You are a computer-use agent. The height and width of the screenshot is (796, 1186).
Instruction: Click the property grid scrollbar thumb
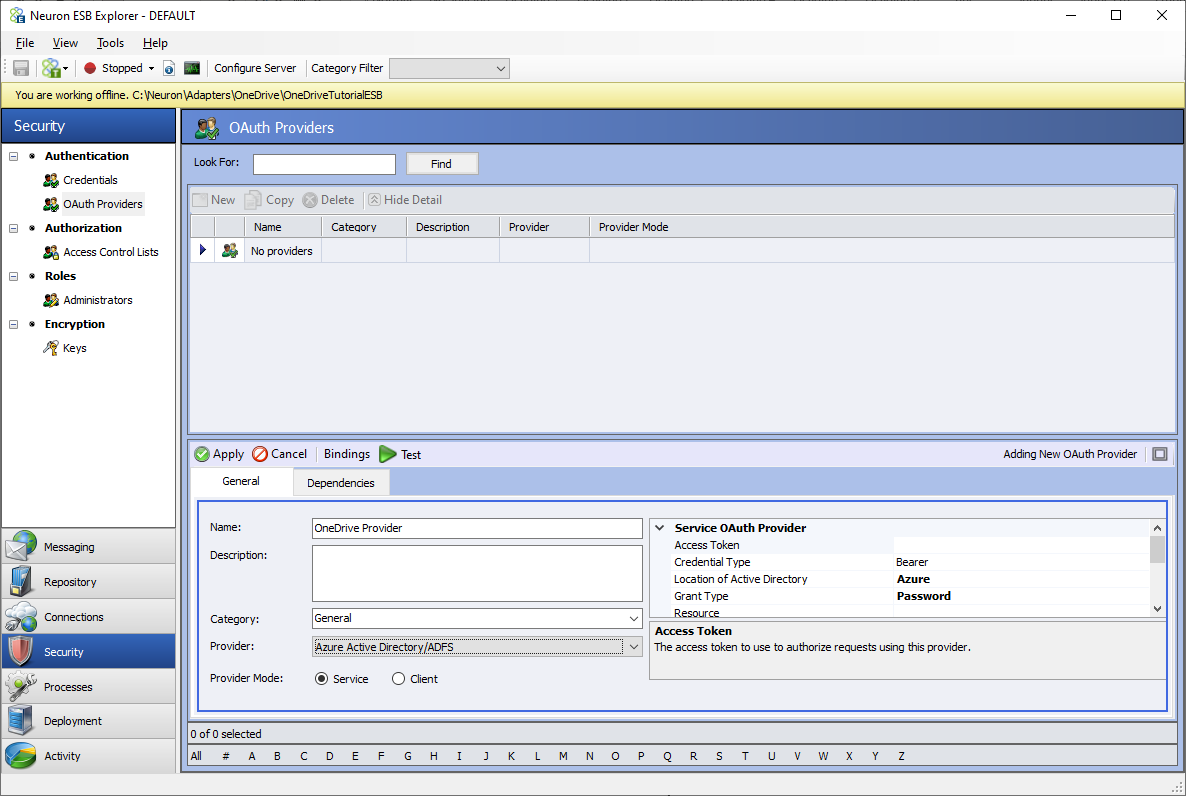click(x=1157, y=549)
